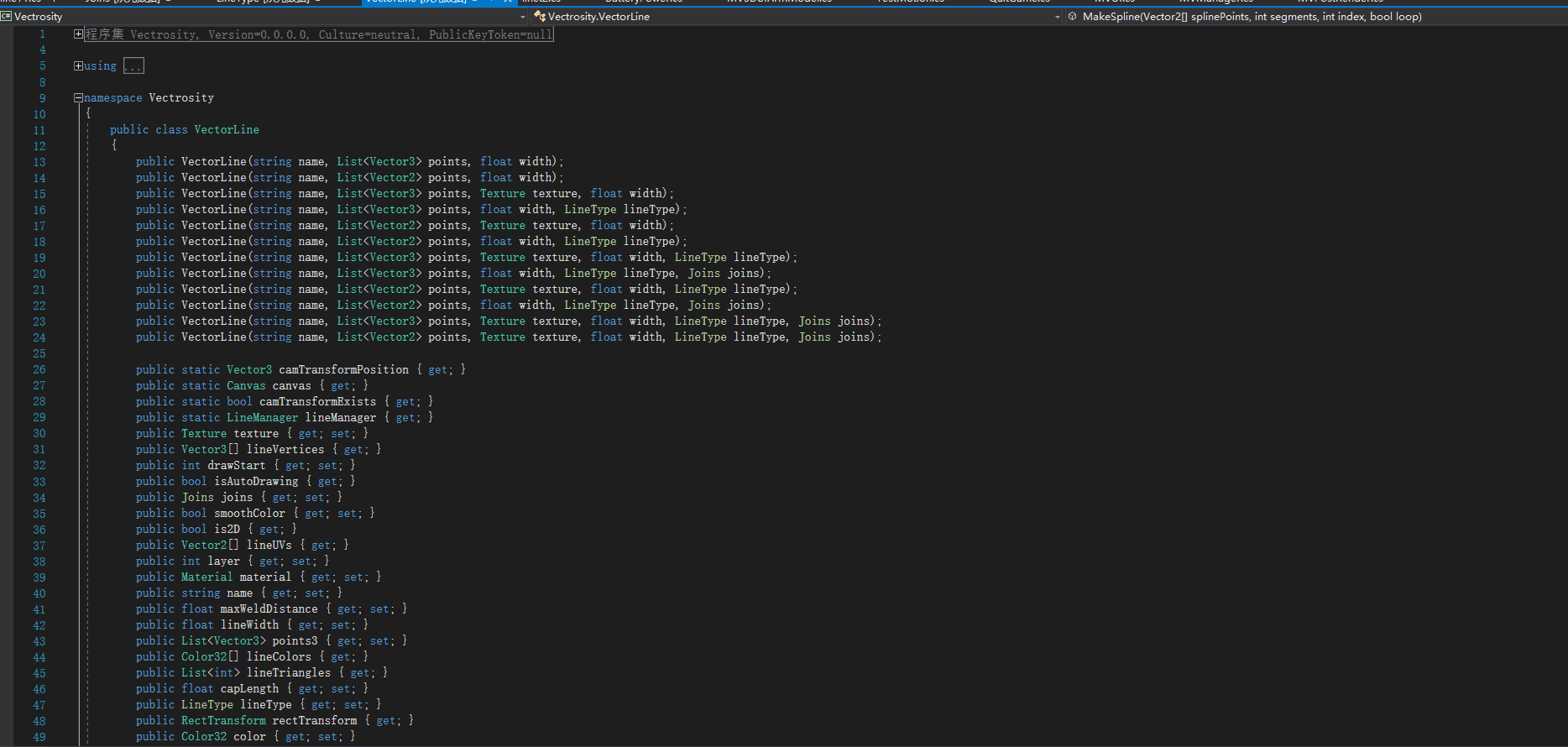Click line number 49 in the gutter

coord(39,737)
